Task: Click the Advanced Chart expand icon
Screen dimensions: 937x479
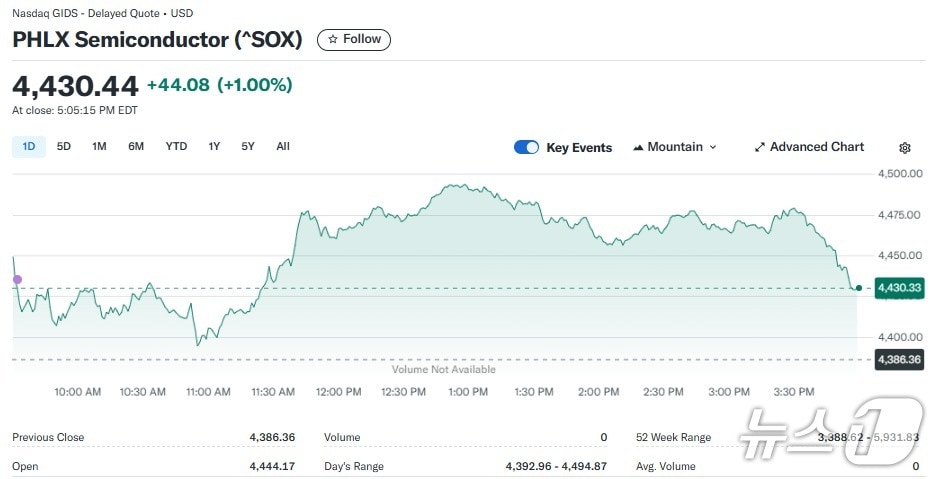Action: (760, 147)
